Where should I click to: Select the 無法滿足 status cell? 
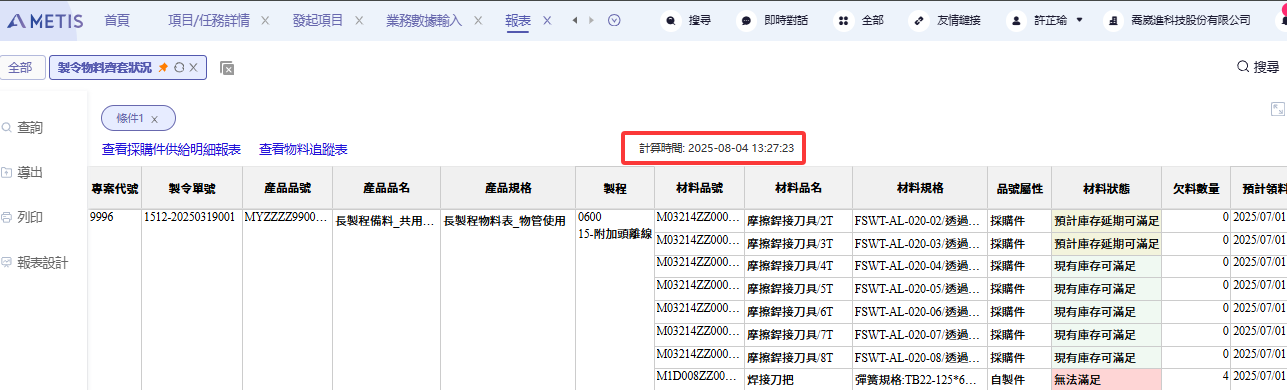tap(1106, 380)
